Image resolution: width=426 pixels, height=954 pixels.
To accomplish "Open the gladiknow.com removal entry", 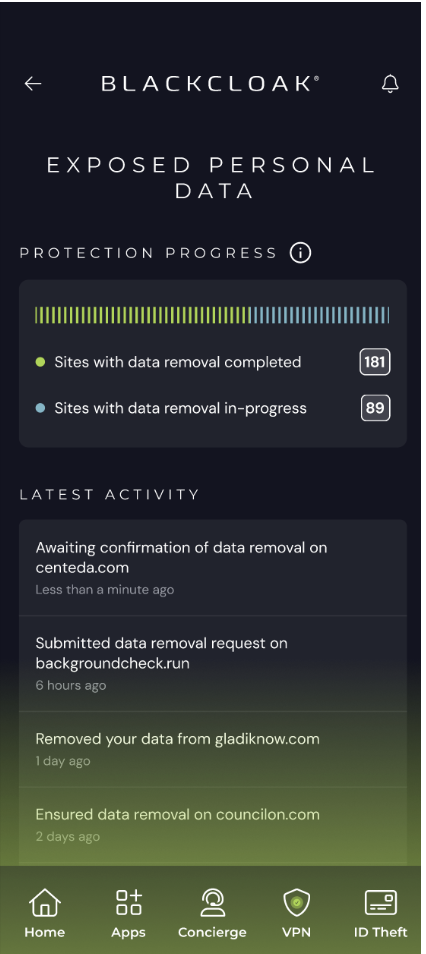I will point(213,750).
